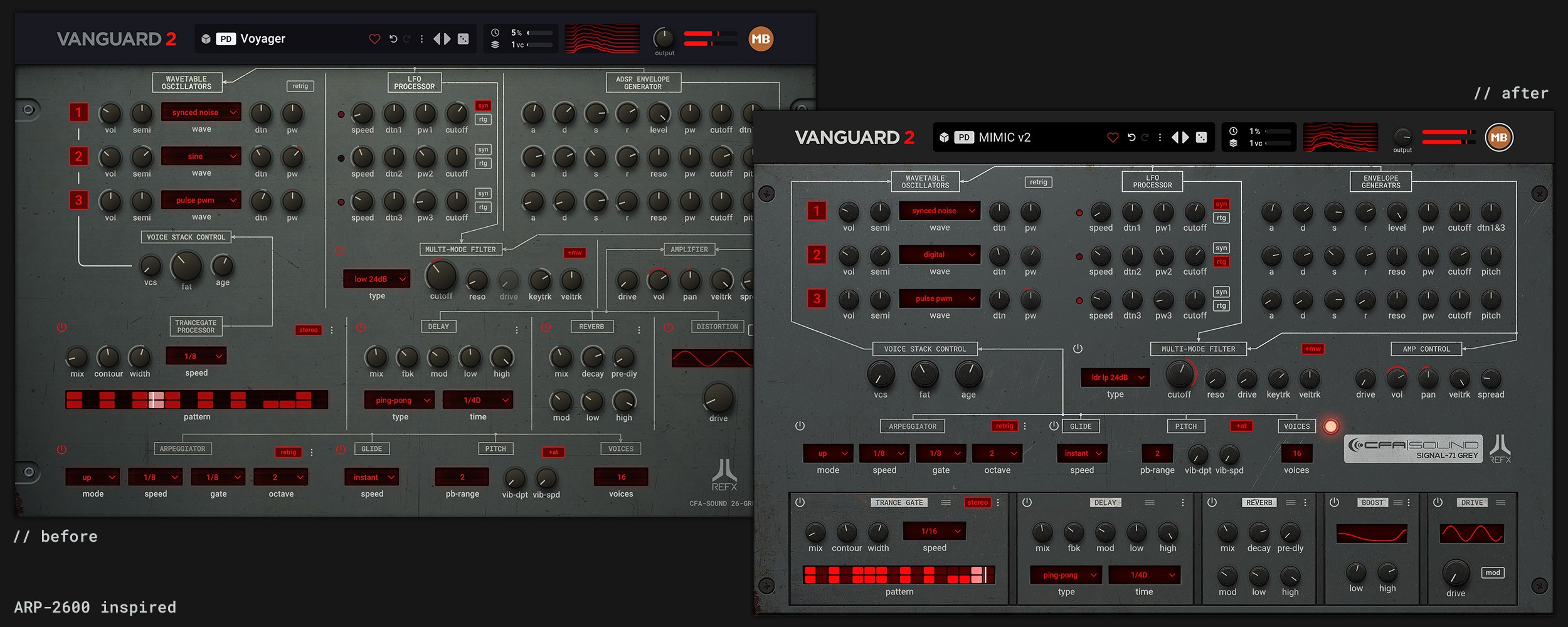Toggle Arpeggiator power in the MIMIC v2 window
The height and width of the screenshot is (627, 1568).
pyautogui.click(x=800, y=426)
